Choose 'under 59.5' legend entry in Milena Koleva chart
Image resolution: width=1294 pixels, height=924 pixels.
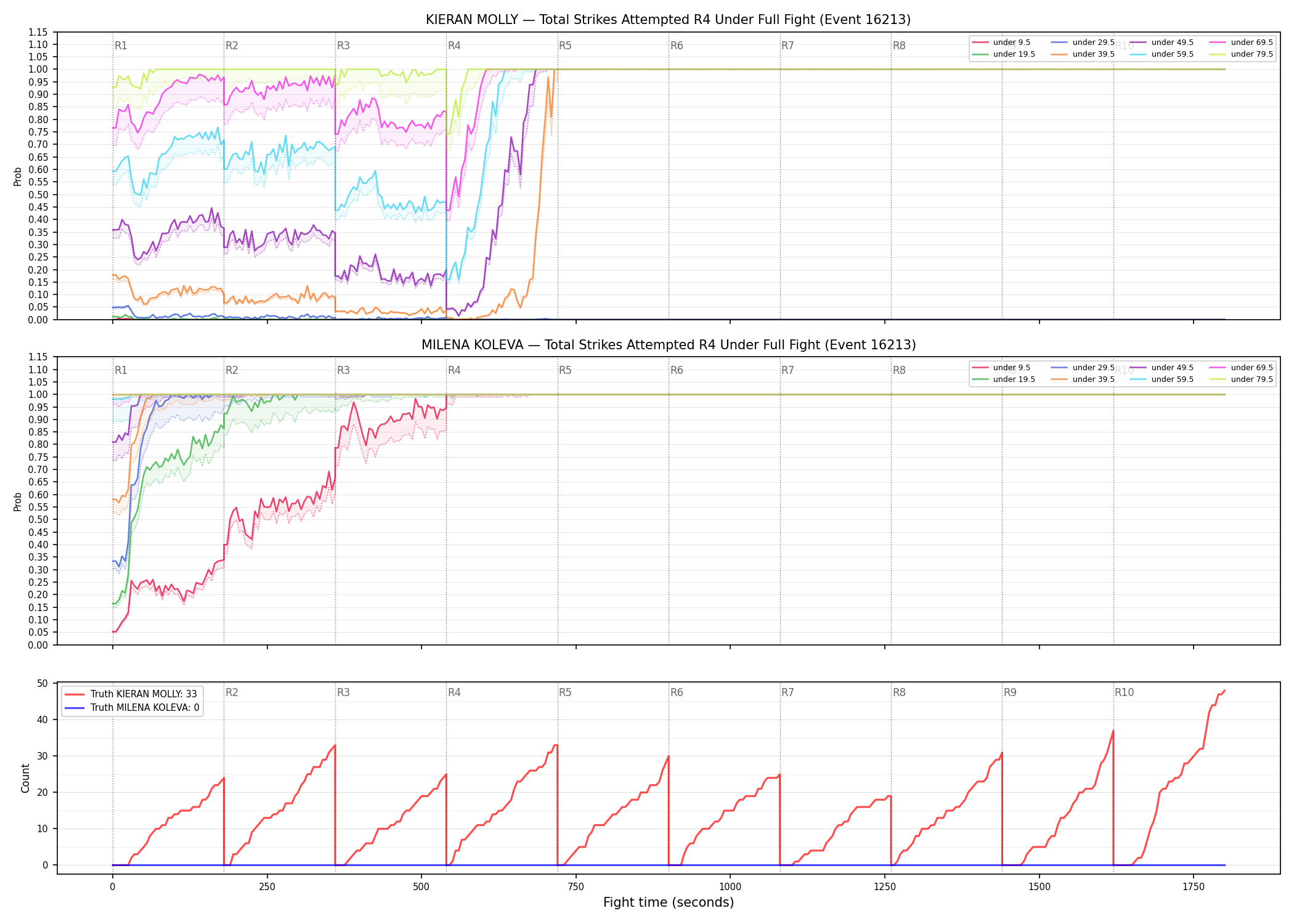(x=1162, y=379)
